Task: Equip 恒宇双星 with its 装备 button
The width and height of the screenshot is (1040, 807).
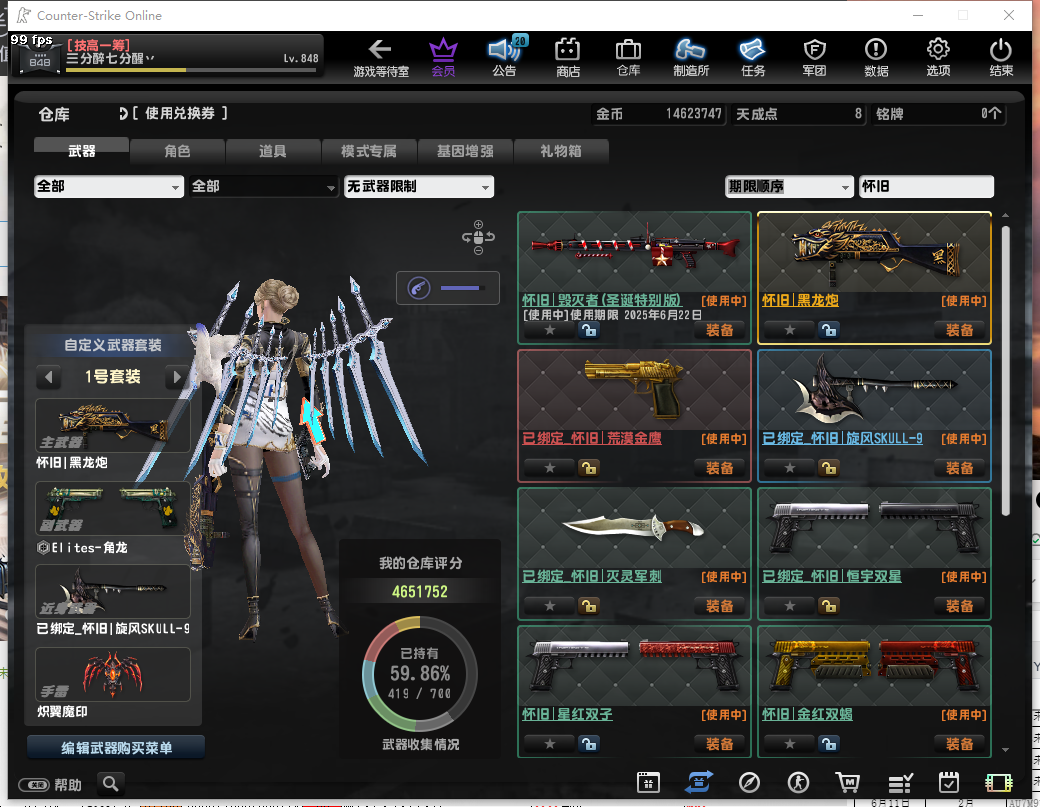Action: 960,606
